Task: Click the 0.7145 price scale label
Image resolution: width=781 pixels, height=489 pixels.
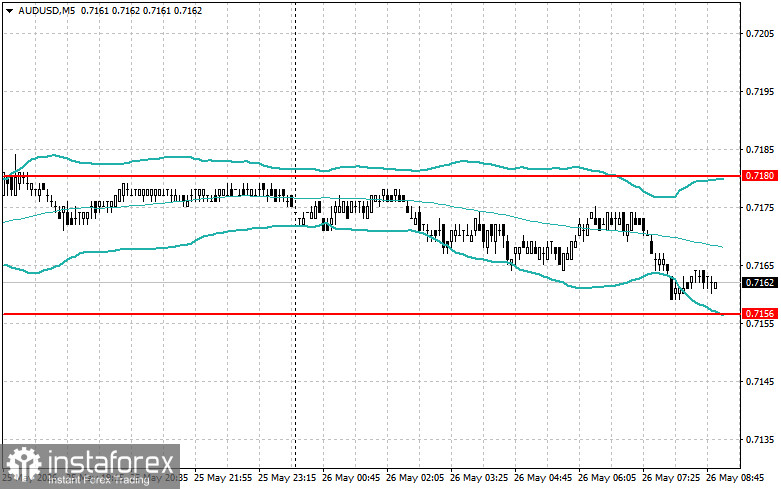Action: pyautogui.click(x=760, y=381)
